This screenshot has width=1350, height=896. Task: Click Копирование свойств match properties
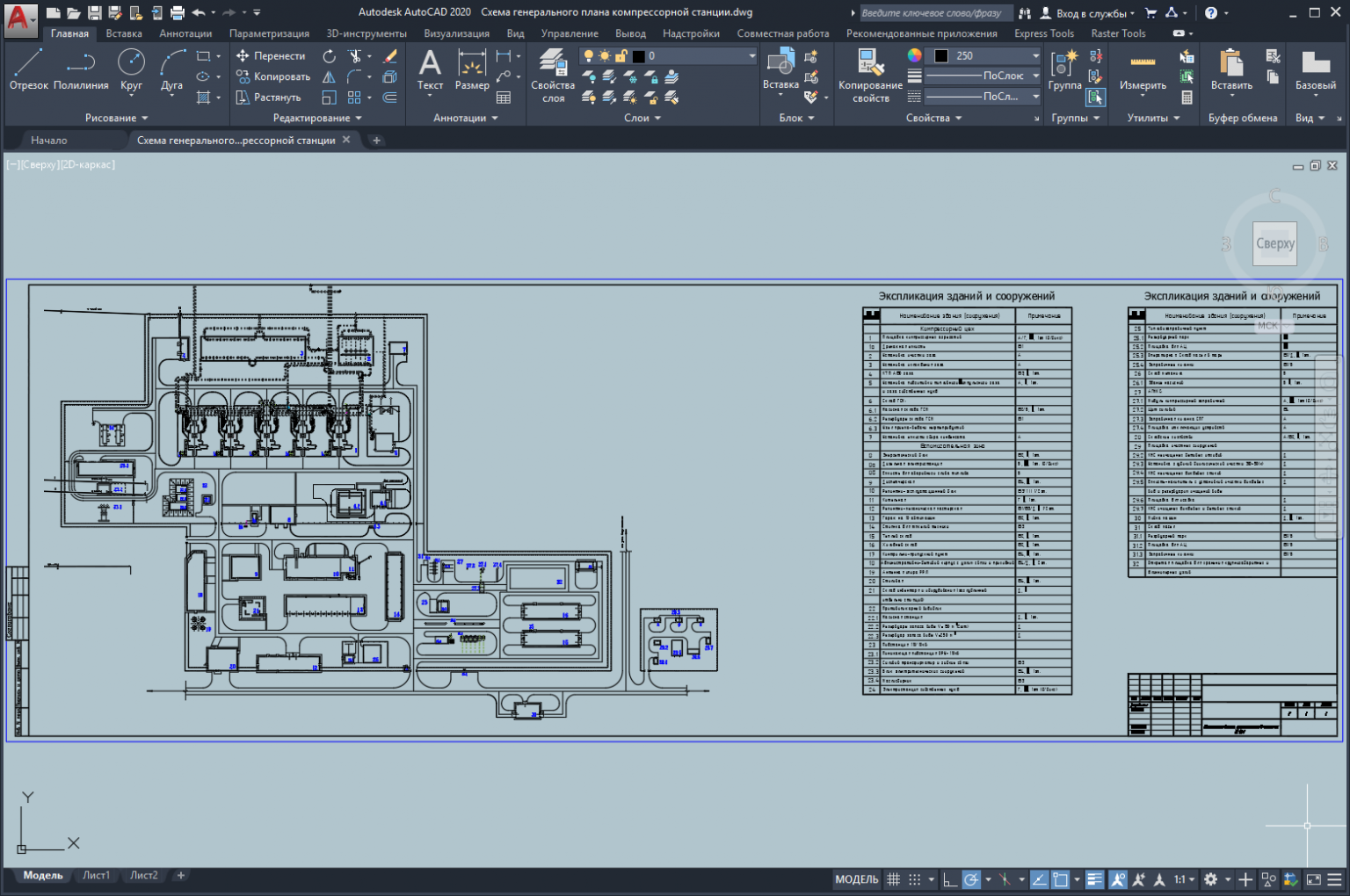pos(870,76)
